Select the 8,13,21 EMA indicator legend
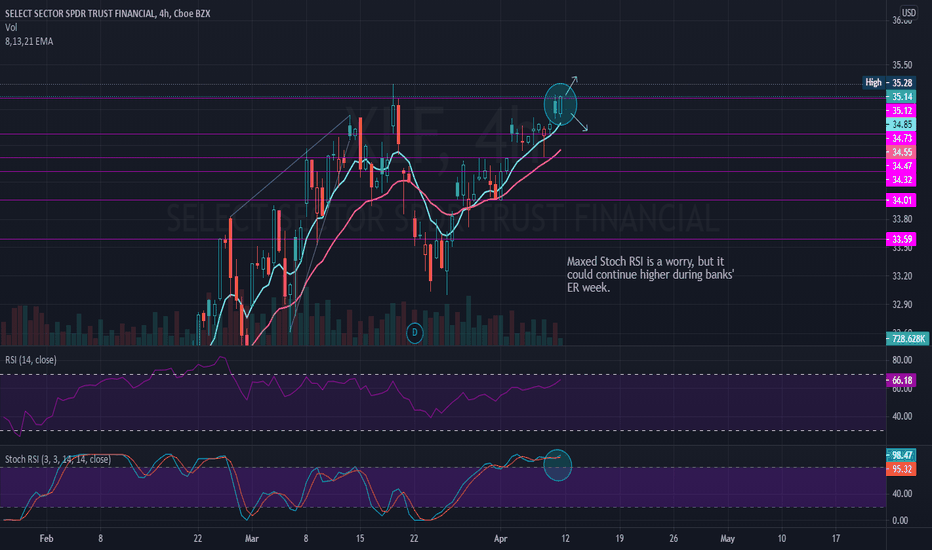This screenshot has width=932, height=550. point(29,42)
